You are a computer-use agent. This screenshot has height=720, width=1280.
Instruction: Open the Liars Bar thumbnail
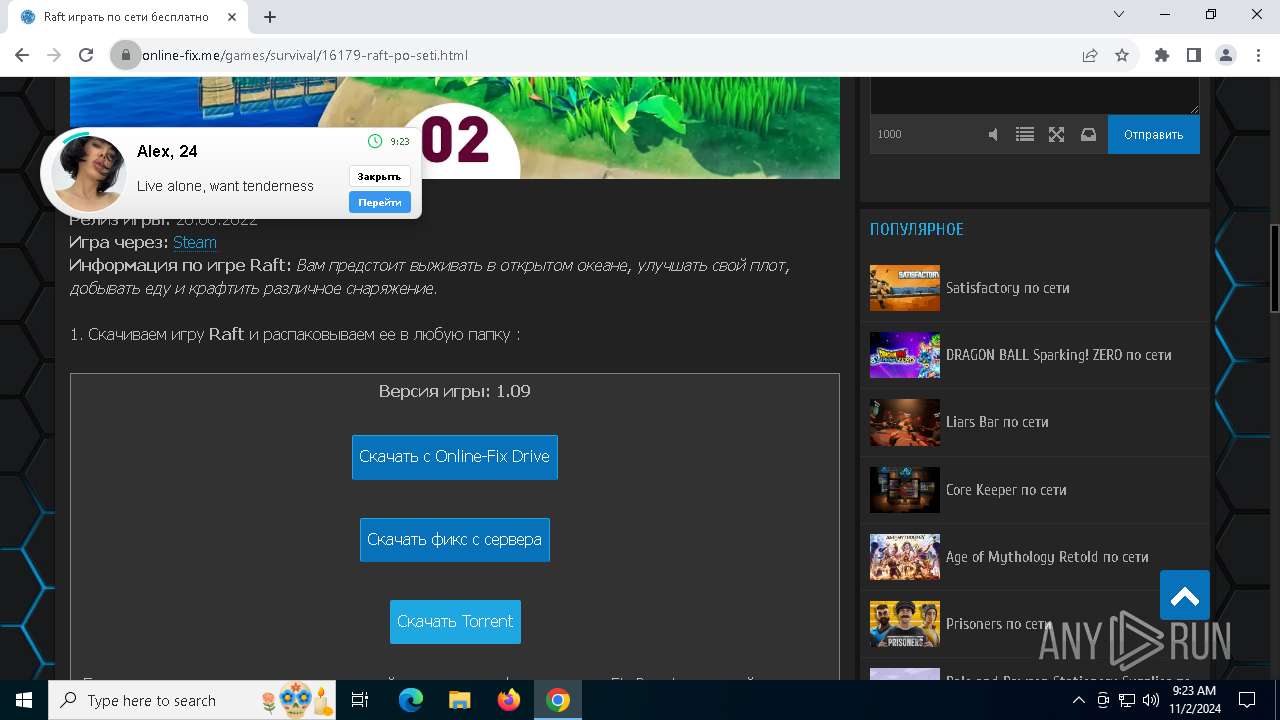click(905, 422)
